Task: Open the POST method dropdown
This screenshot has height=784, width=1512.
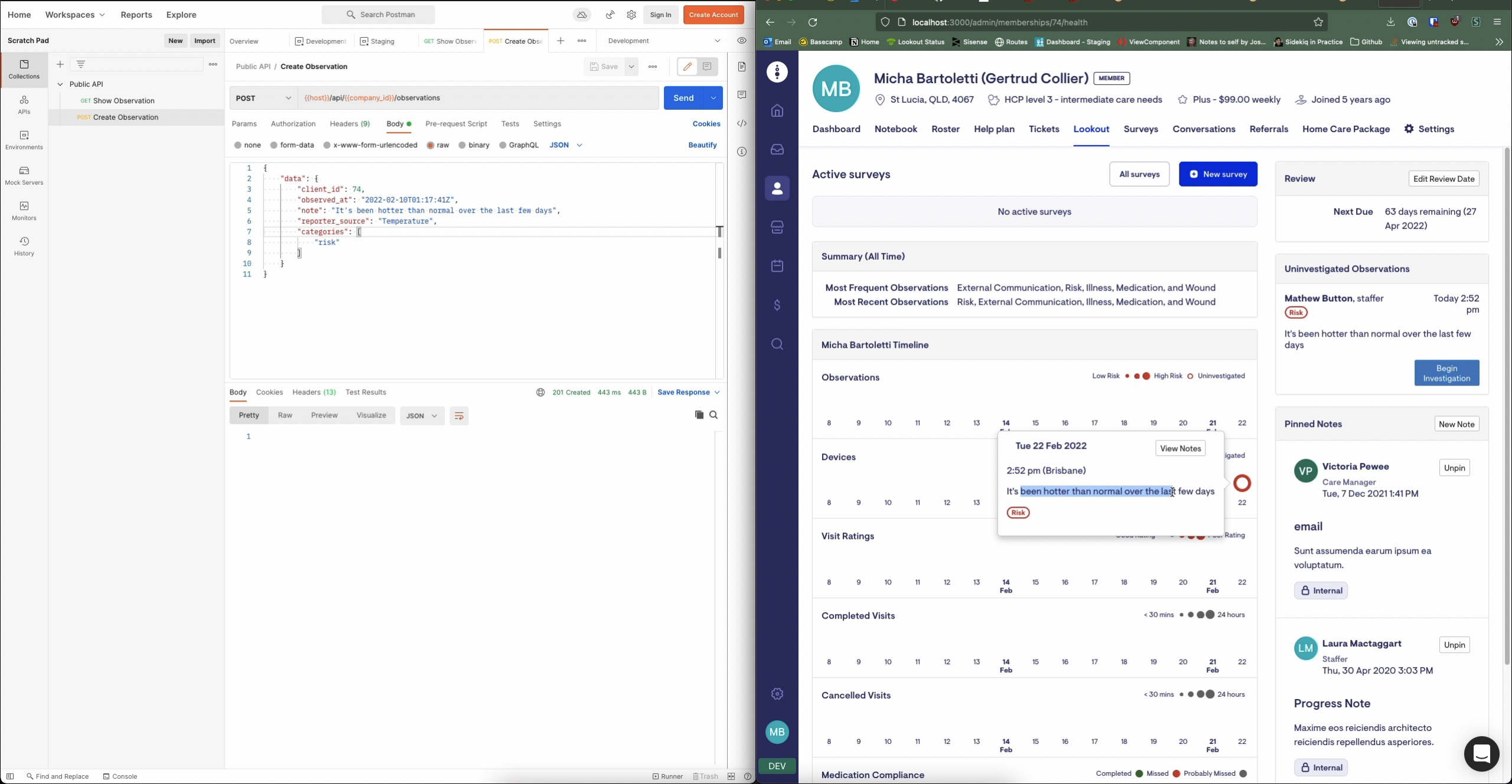Action: (263, 98)
